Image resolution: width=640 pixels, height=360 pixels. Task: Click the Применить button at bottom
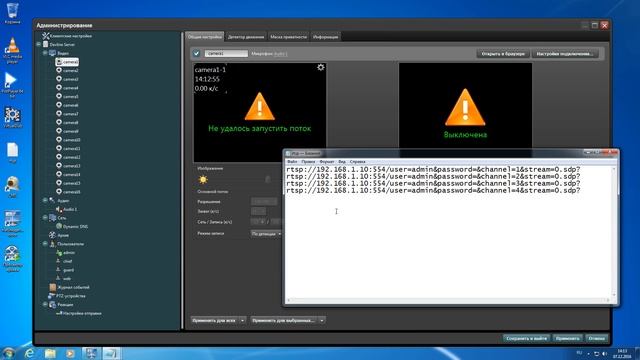567,338
